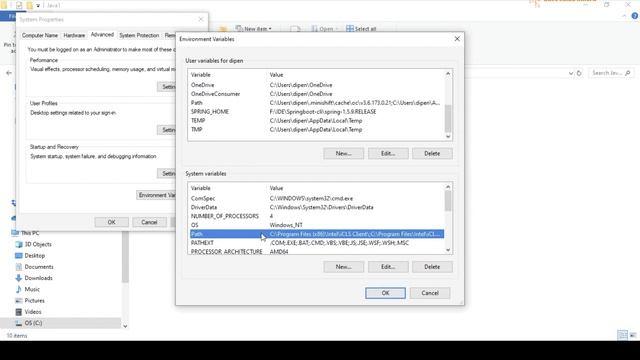This screenshot has width=640, height=360.
Task: Select the DriverData system variable
Action: (x=316, y=207)
